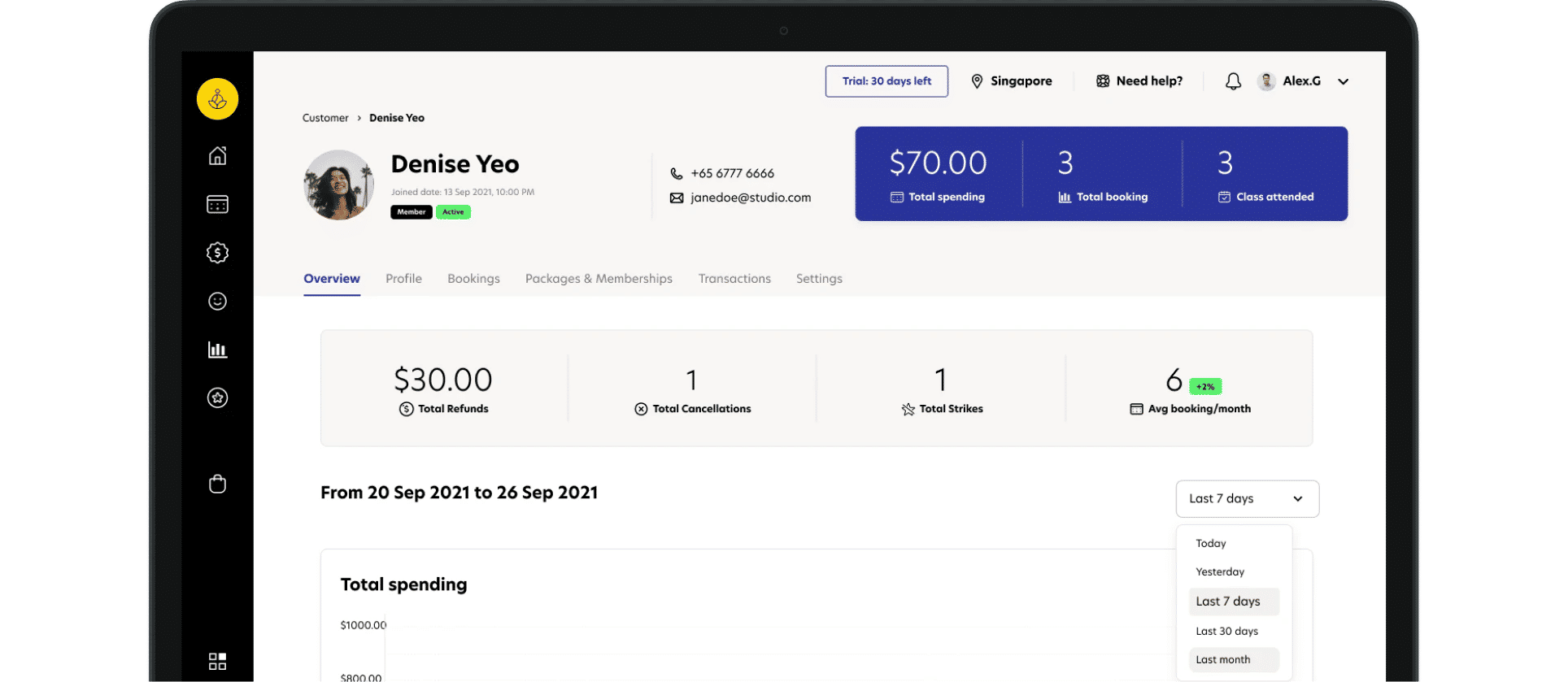Go to the Customer breadcrumb link
The height and width of the screenshot is (682, 1568).
tap(325, 118)
